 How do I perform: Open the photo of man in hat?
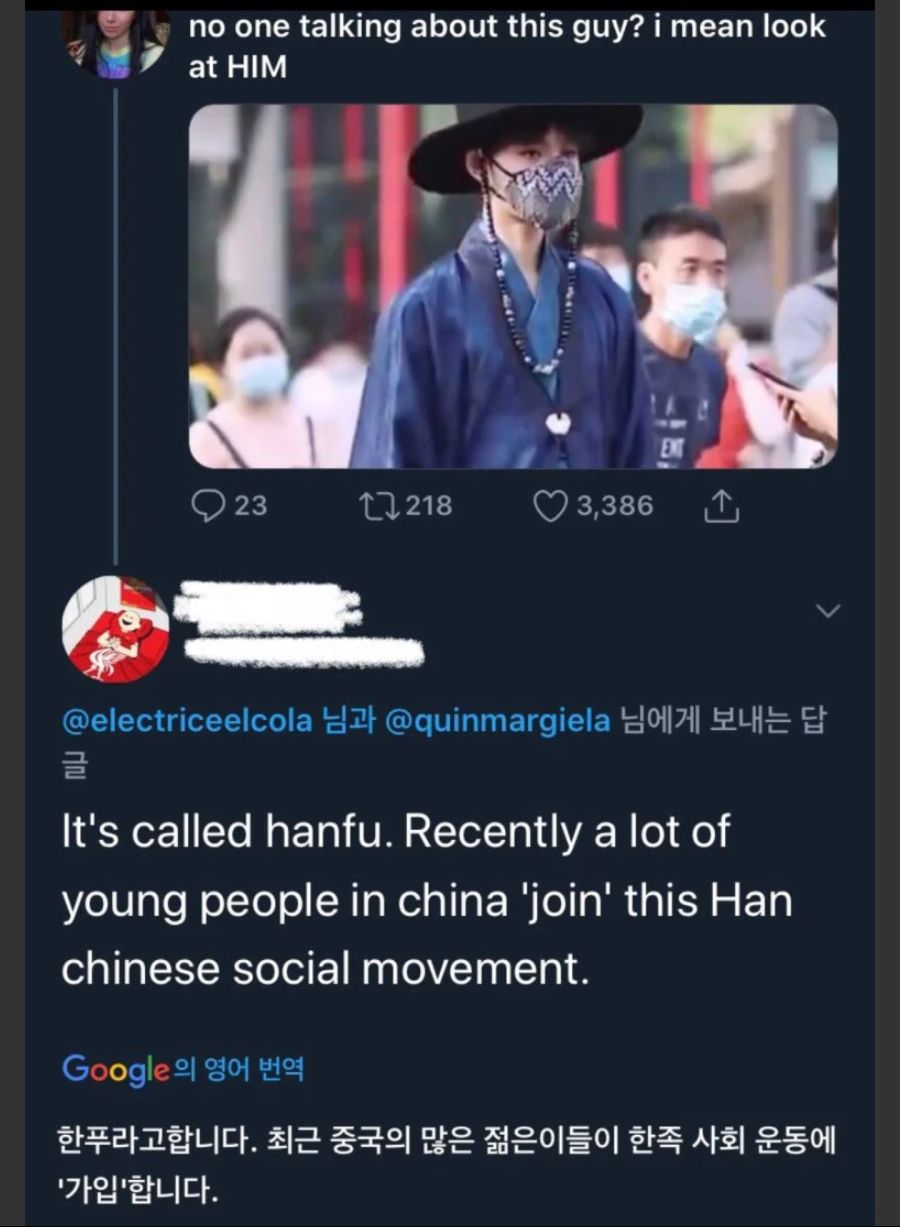pos(513,286)
